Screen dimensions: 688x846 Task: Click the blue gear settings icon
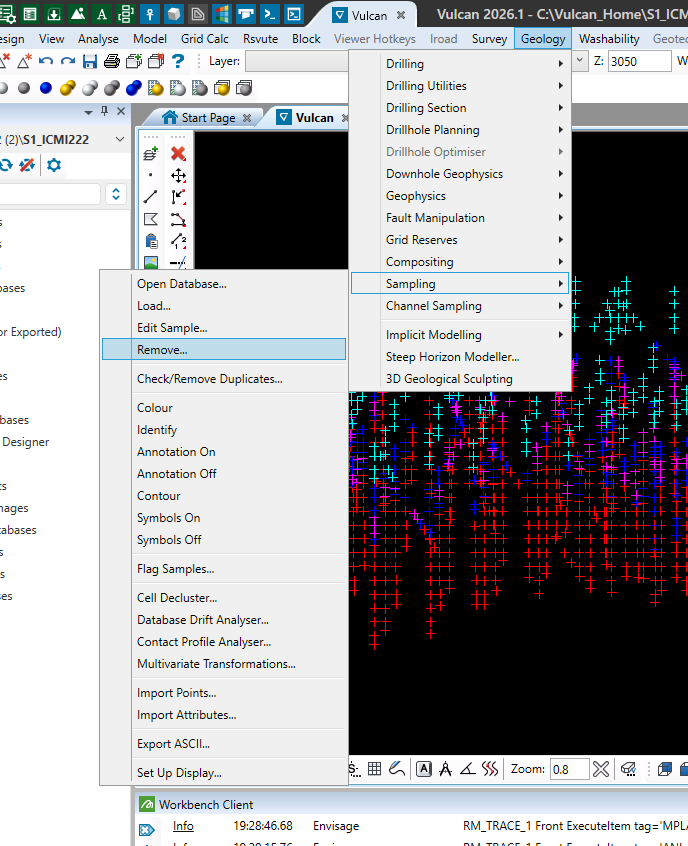54,165
